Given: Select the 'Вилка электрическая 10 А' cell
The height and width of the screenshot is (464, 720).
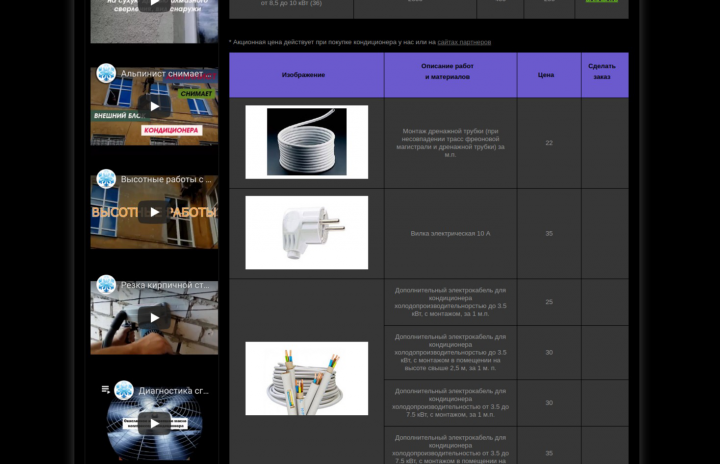Looking at the screenshot, I should pos(450,233).
